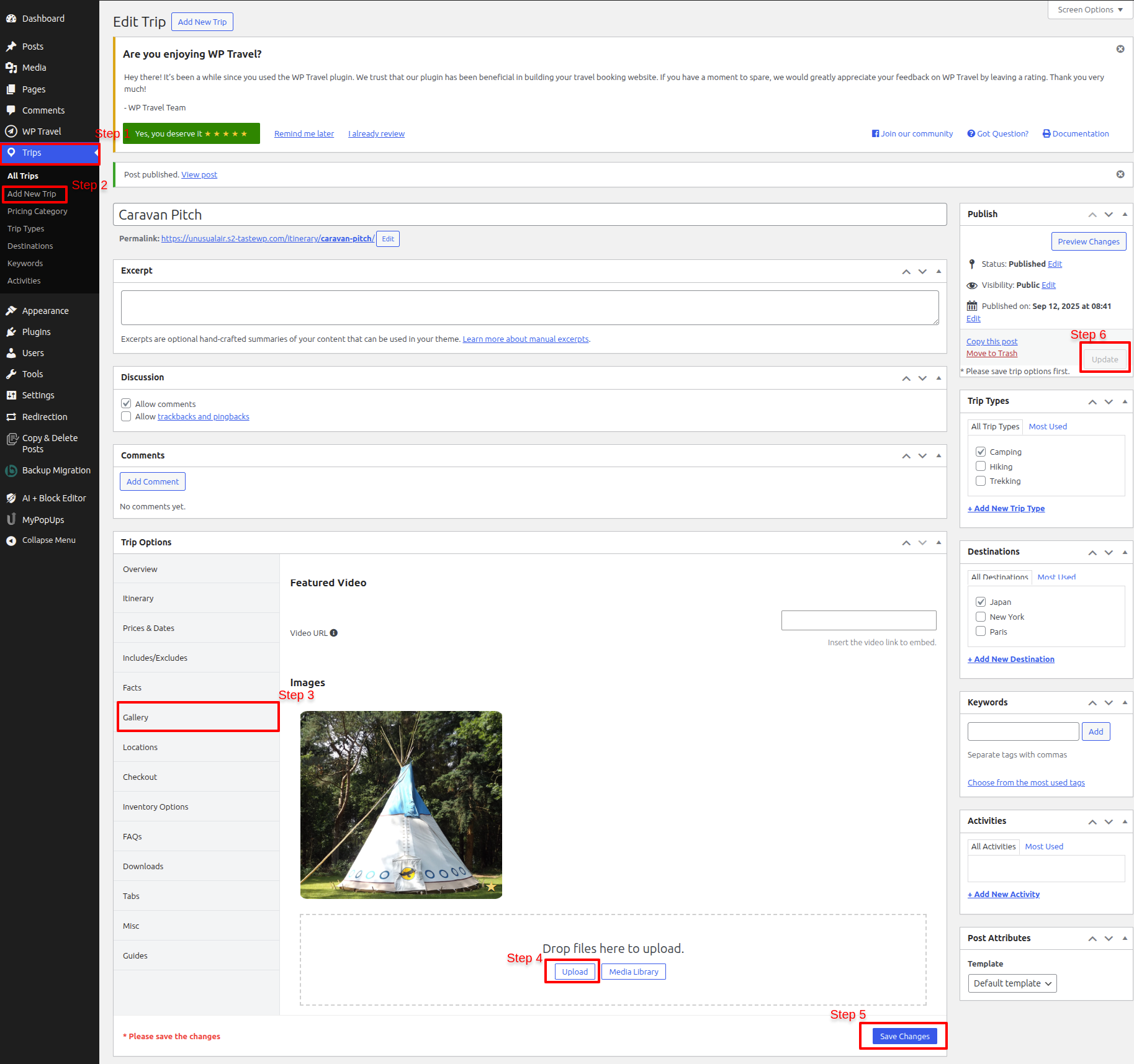Switch to Most Used trip types tab

[1048, 426]
